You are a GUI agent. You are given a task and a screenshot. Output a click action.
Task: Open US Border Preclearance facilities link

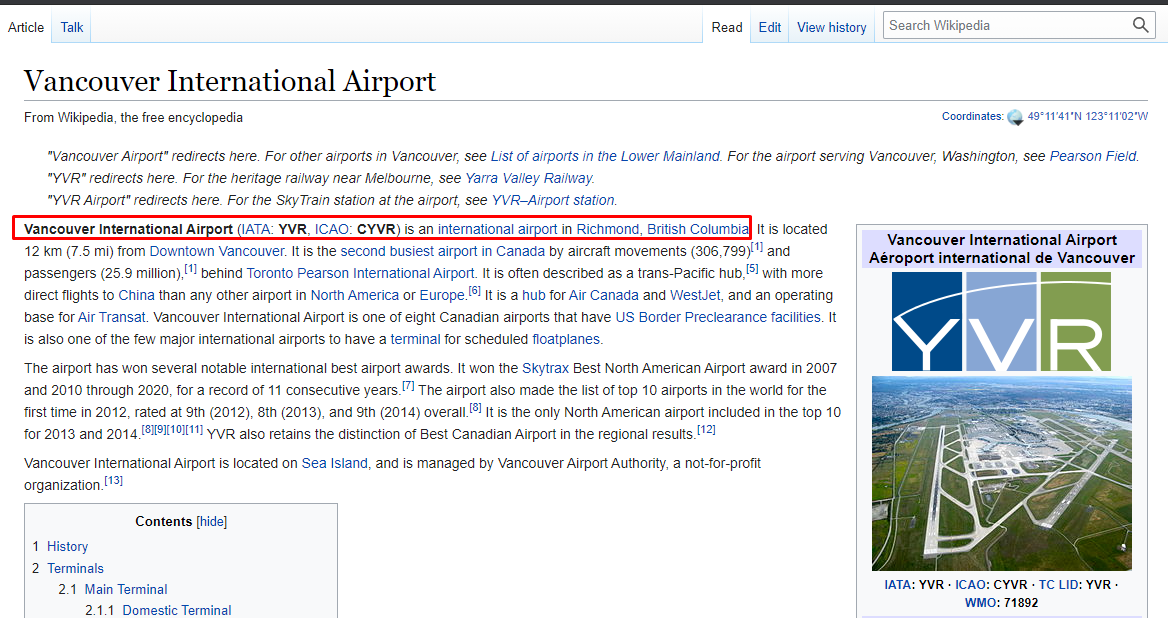tap(717, 317)
